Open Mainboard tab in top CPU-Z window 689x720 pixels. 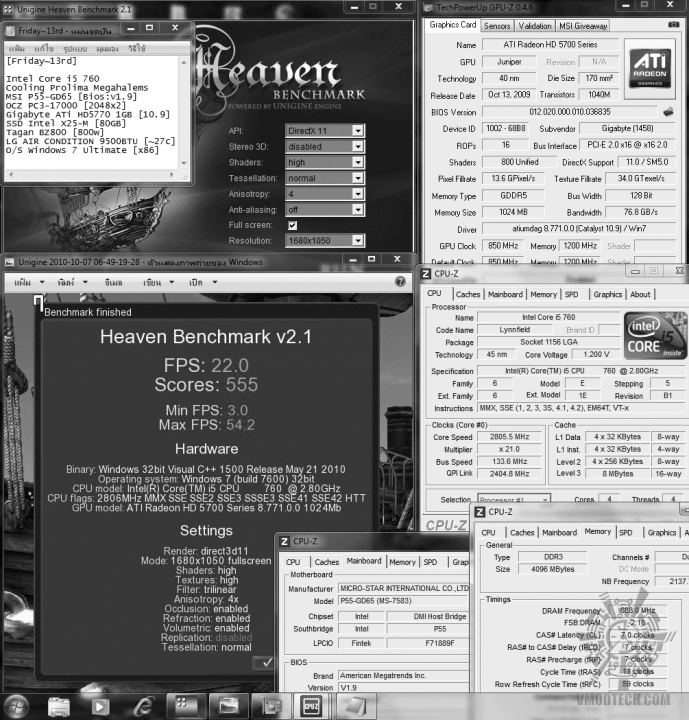pos(505,294)
